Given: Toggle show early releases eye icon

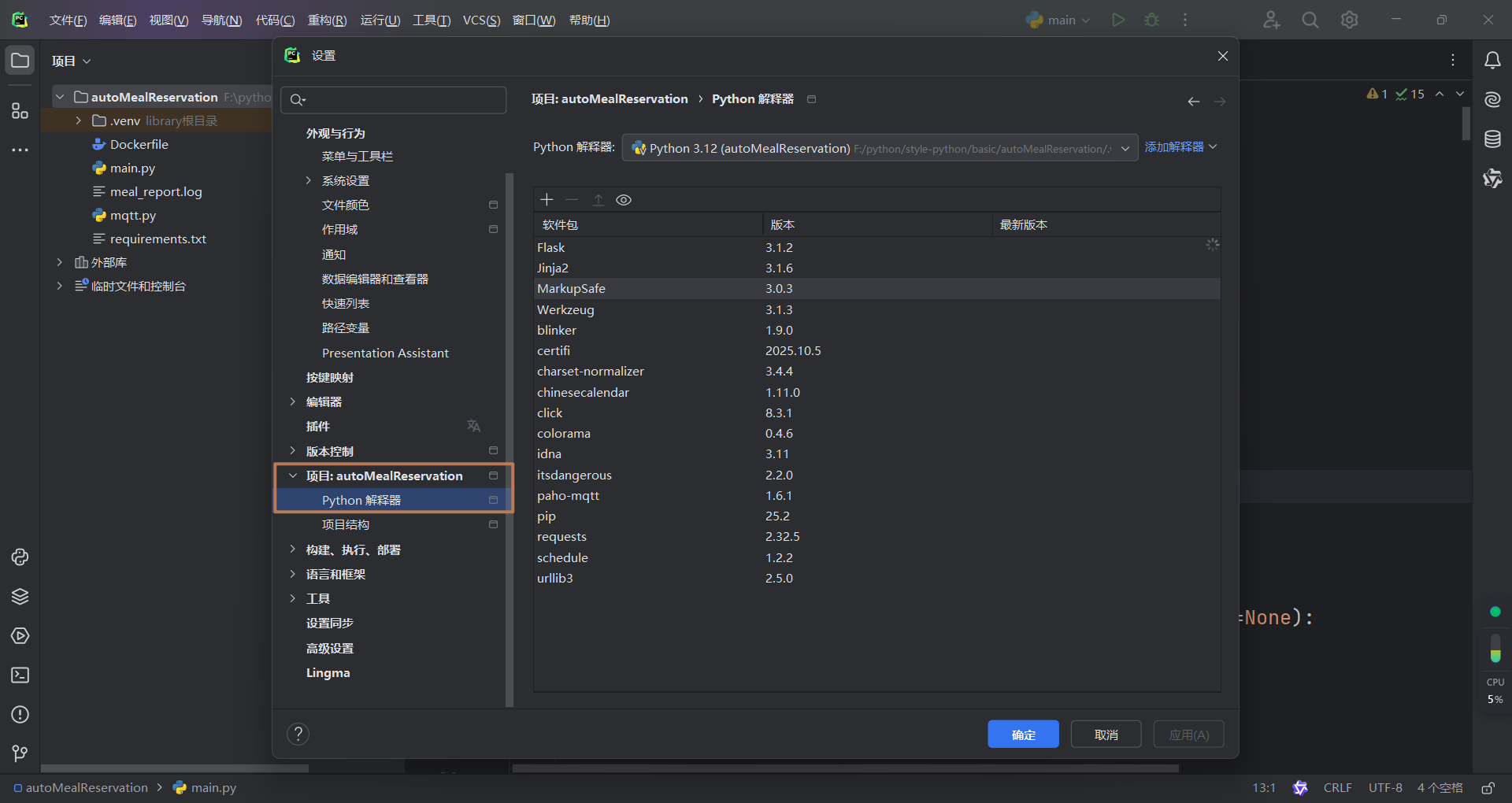Looking at the screenshot, I should [x=624, y=200].
